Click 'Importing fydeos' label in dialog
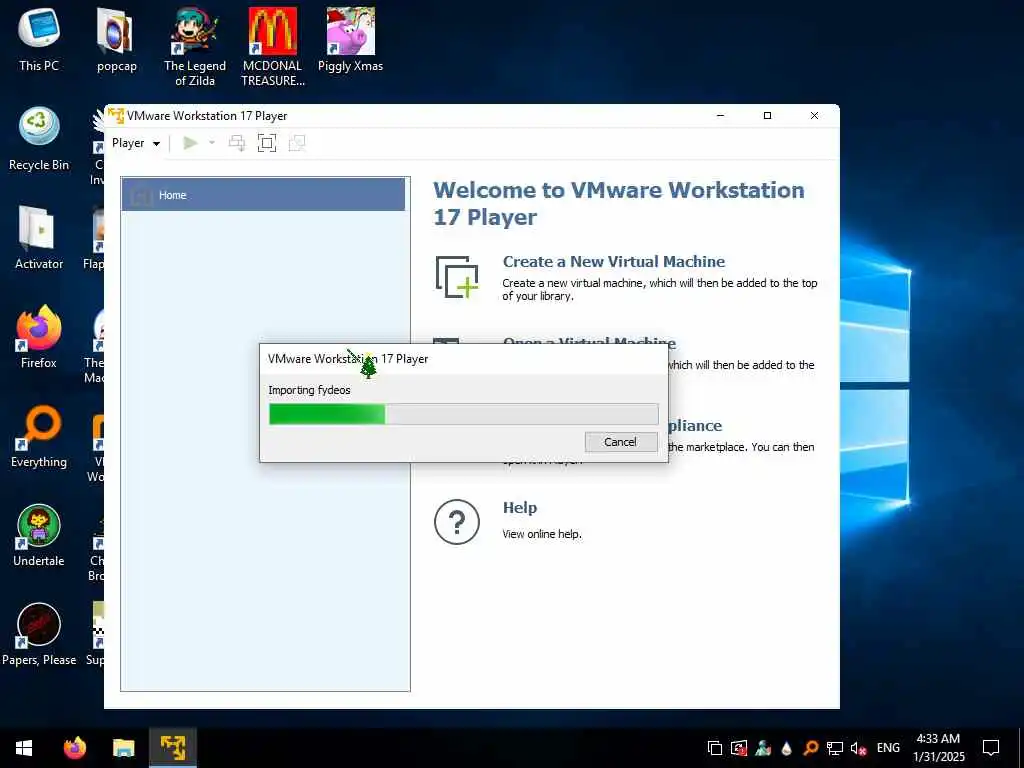1024x768 pixels. (309, 390)
